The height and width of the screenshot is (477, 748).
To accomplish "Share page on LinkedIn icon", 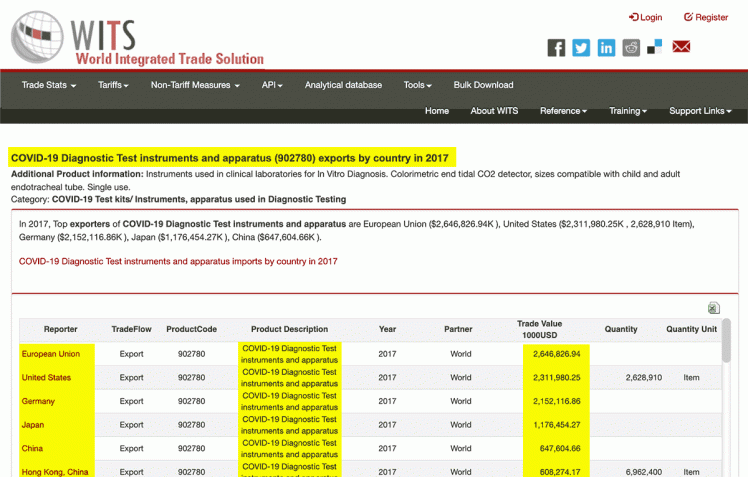I will coord(606,48).
